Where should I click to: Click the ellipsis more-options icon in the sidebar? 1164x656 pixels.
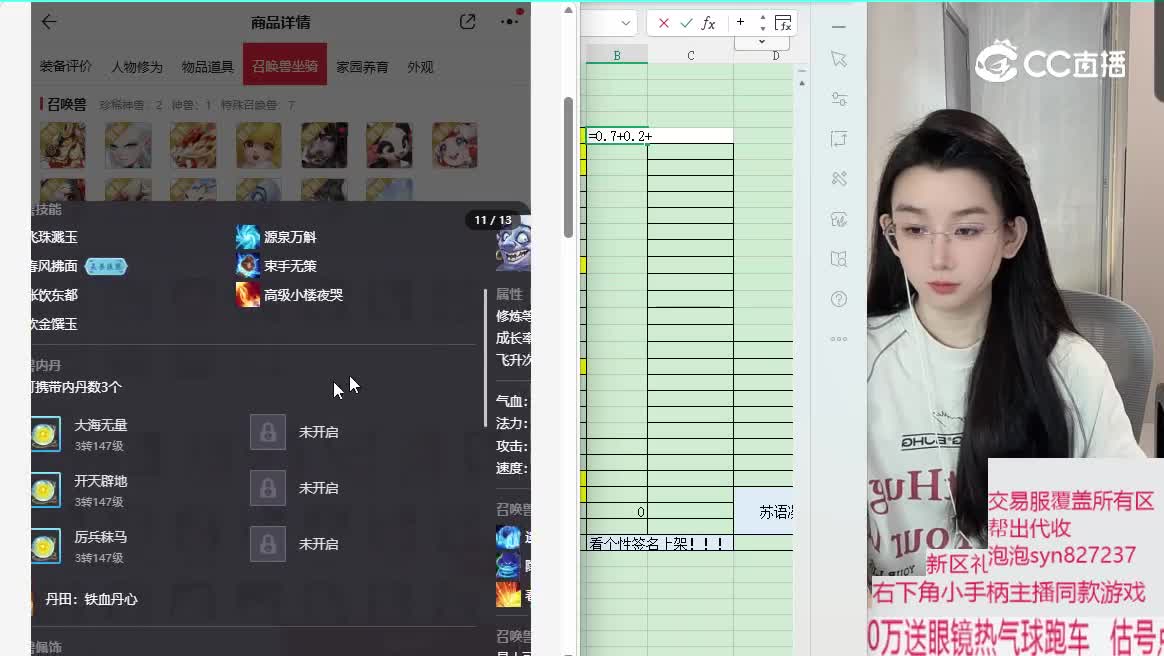pyautogui.click(x=838, y=338)
